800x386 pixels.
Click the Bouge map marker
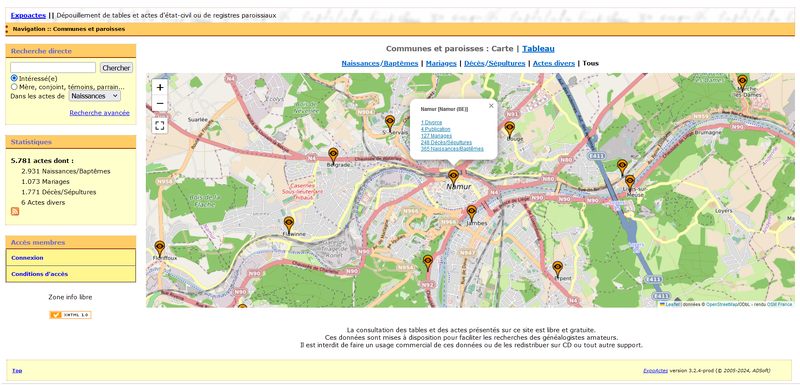(x=509, y=130)
